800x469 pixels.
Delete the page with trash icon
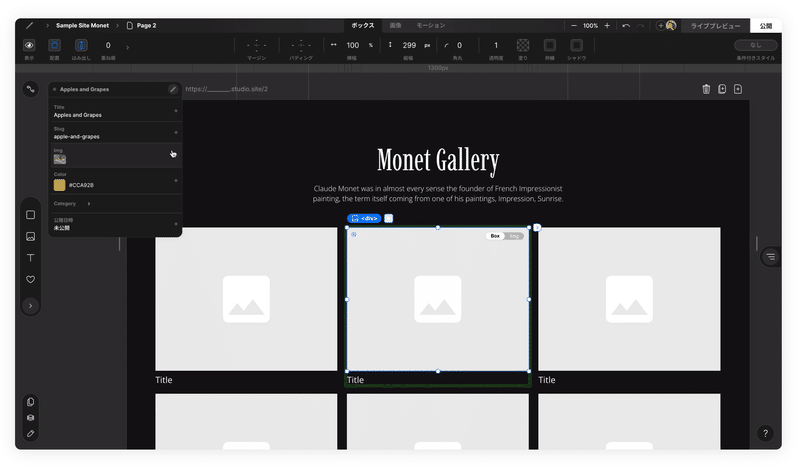tap(706, 89)
